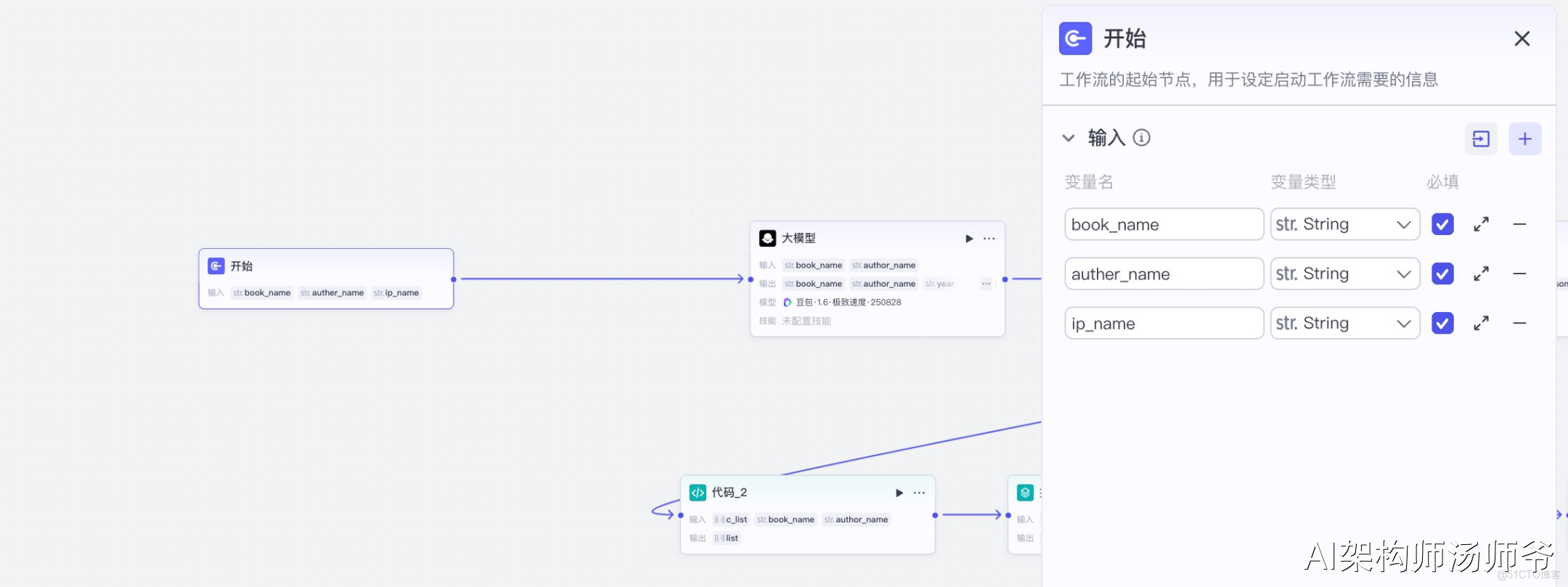Screen dimensions: 1568x587
Task: Edit the auther_name variable name field
Action: (1164, 274)
